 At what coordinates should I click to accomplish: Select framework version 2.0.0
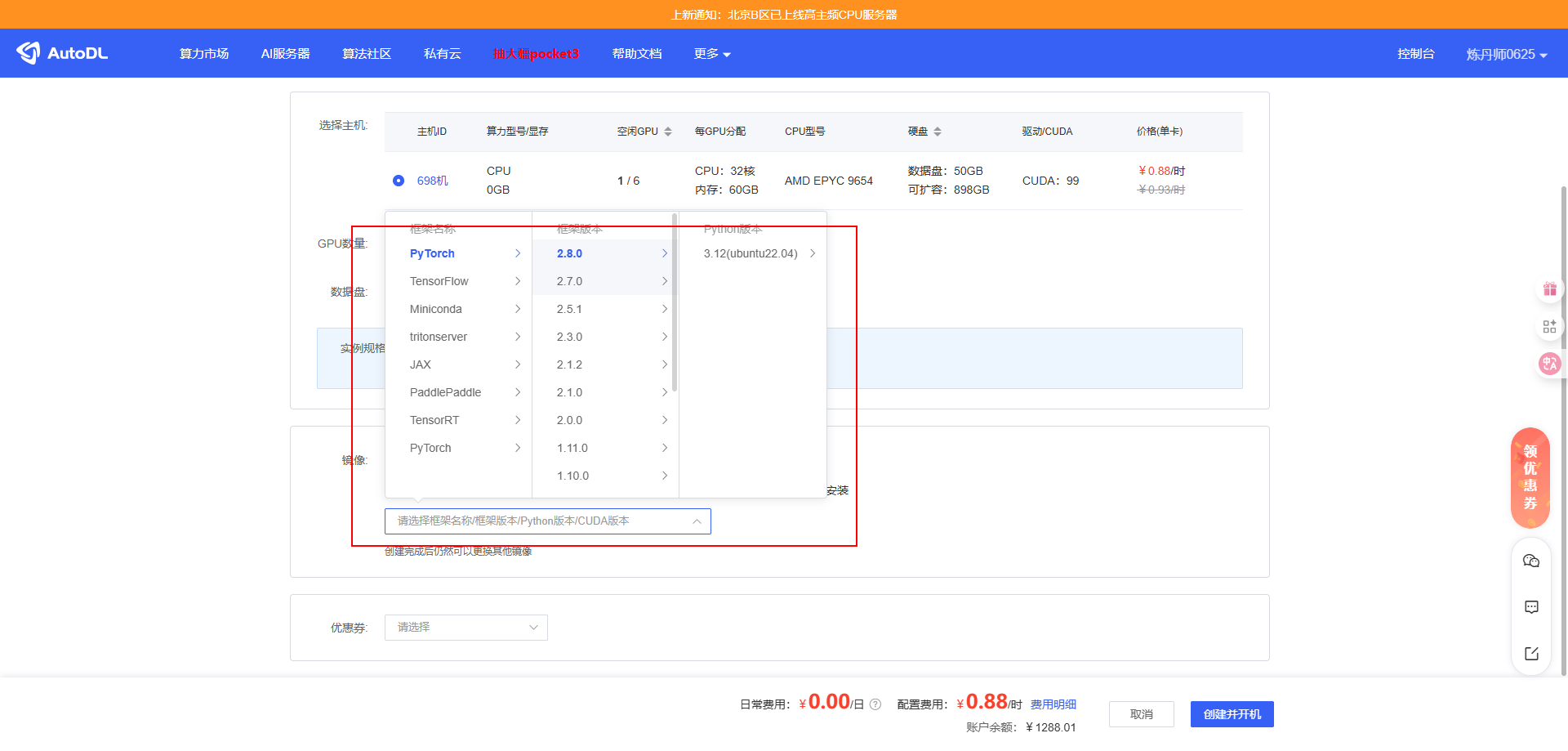pos(605,420)
